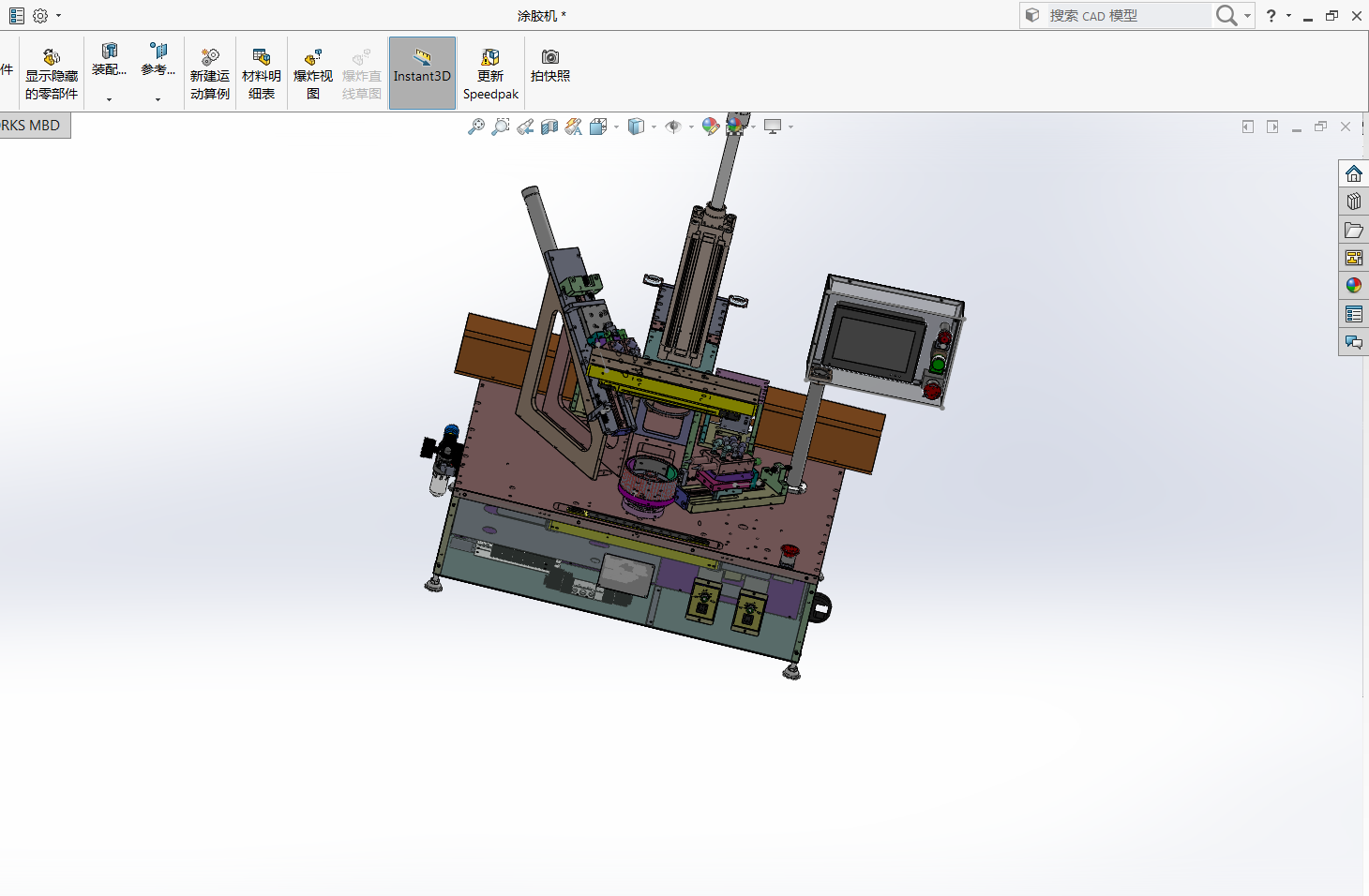Click Update Speedpak (更新 Speedpak)
The image size is (1369, 896).
pyautogui.click(x=490, y=73)
